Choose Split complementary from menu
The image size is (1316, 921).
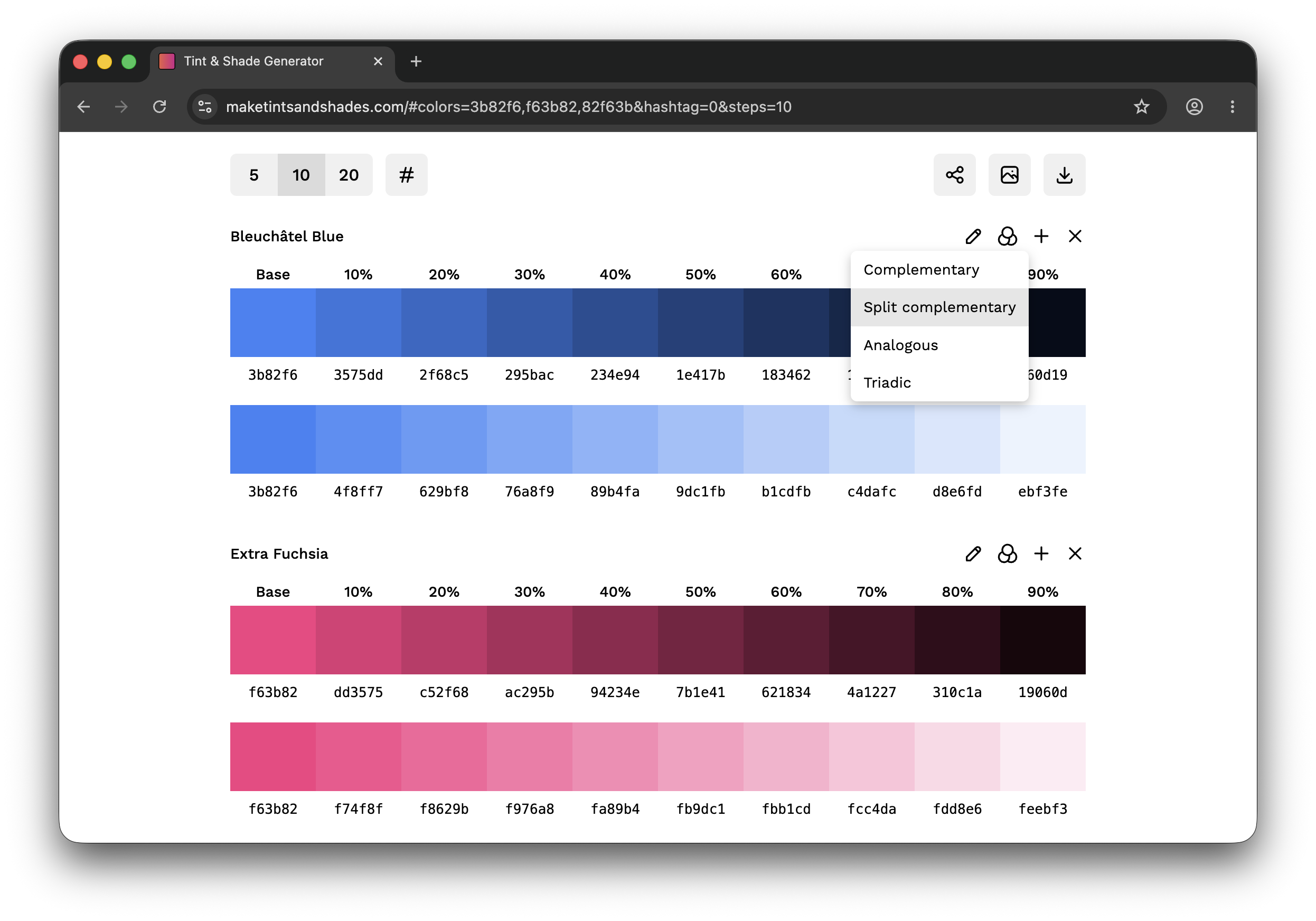[x=939, y=307]
